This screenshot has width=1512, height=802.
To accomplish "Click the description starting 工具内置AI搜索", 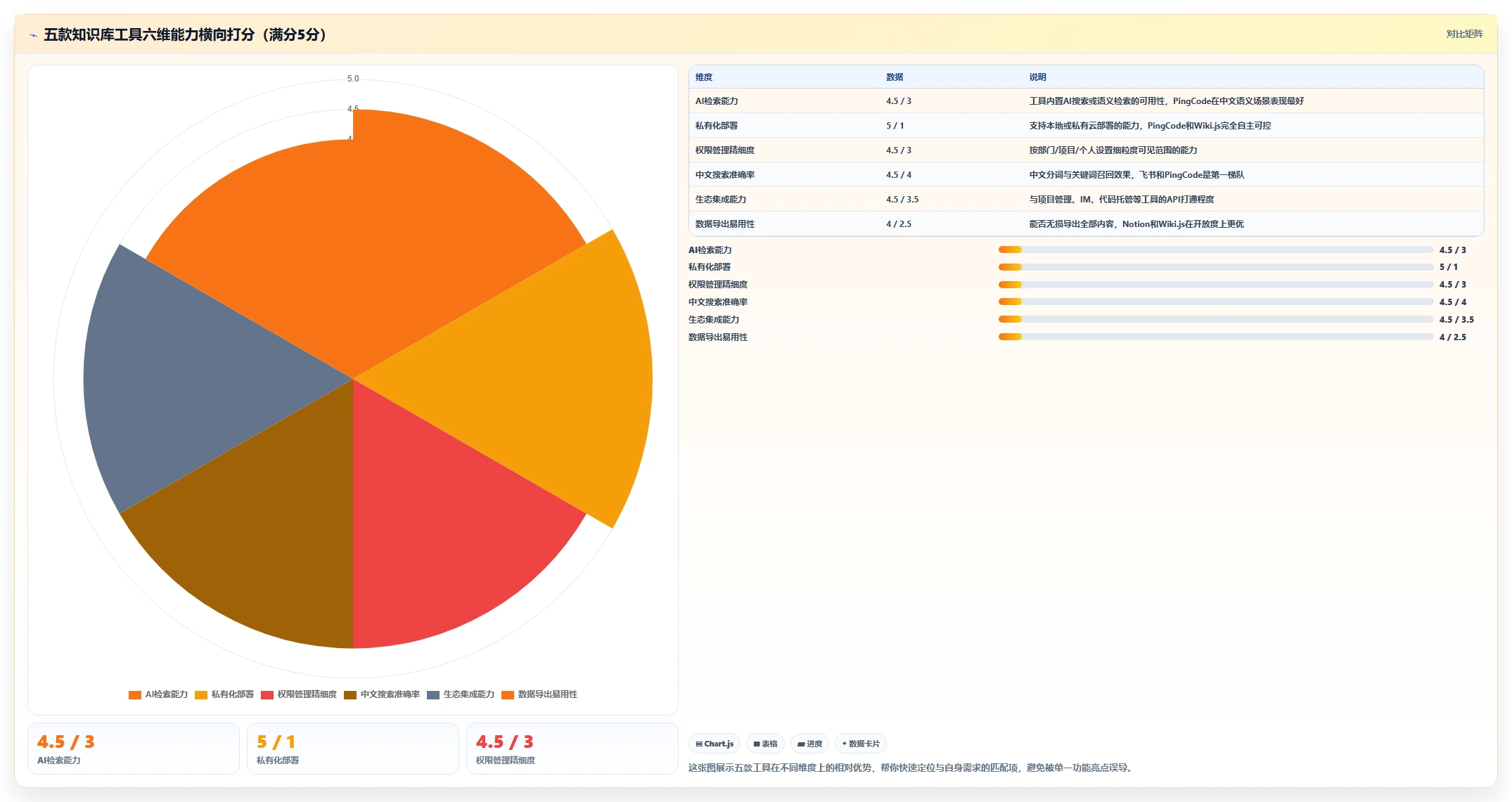I will (1167, 101).
